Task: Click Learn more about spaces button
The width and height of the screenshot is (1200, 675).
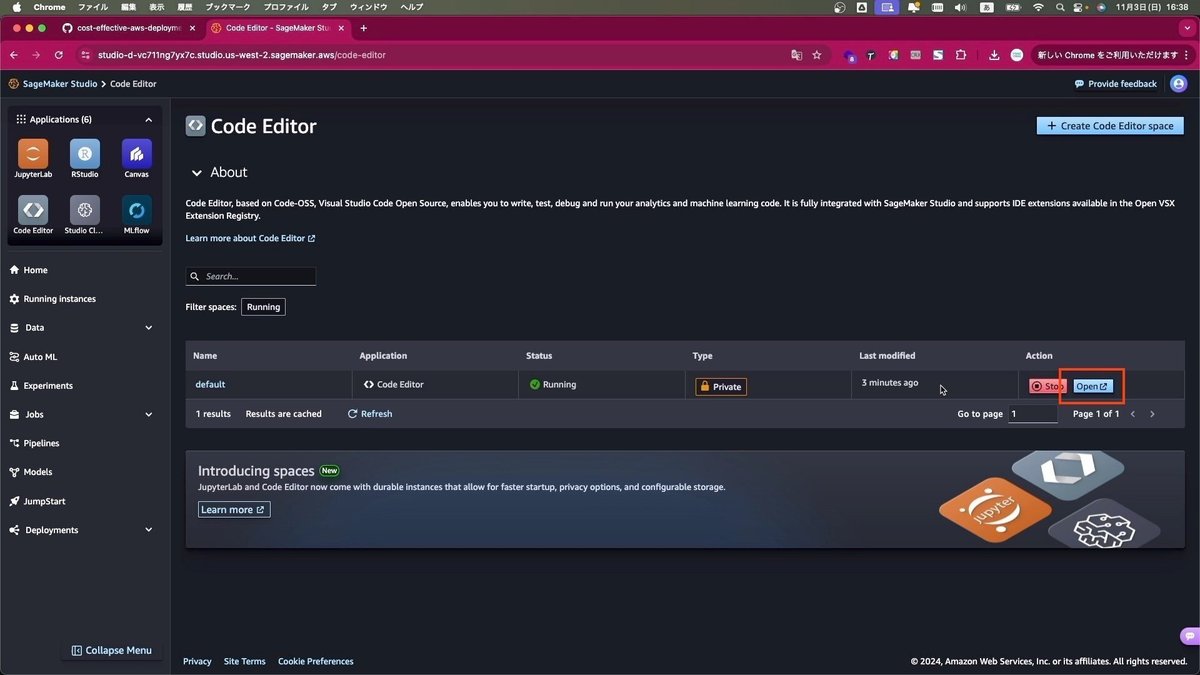Action: (x=234, y=510)
